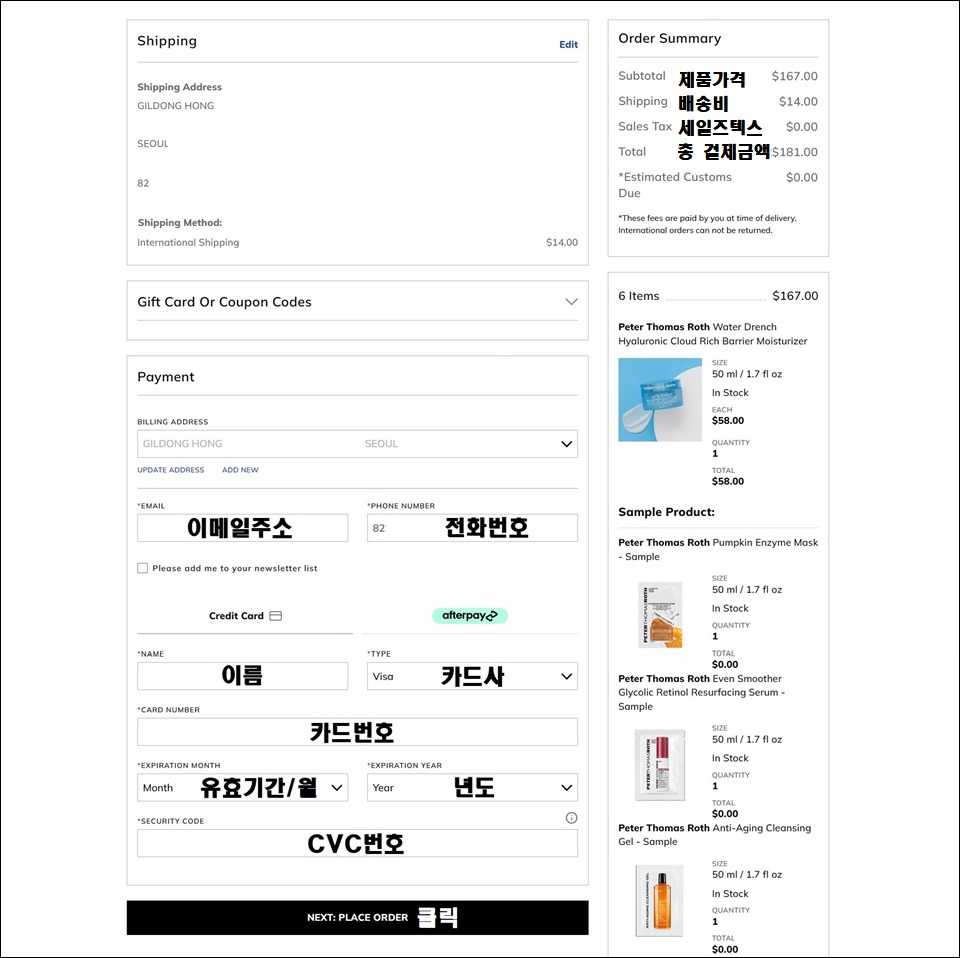Click the International Shipping method text
Screen dimensions: 960x958
click(x=188, y=242)
